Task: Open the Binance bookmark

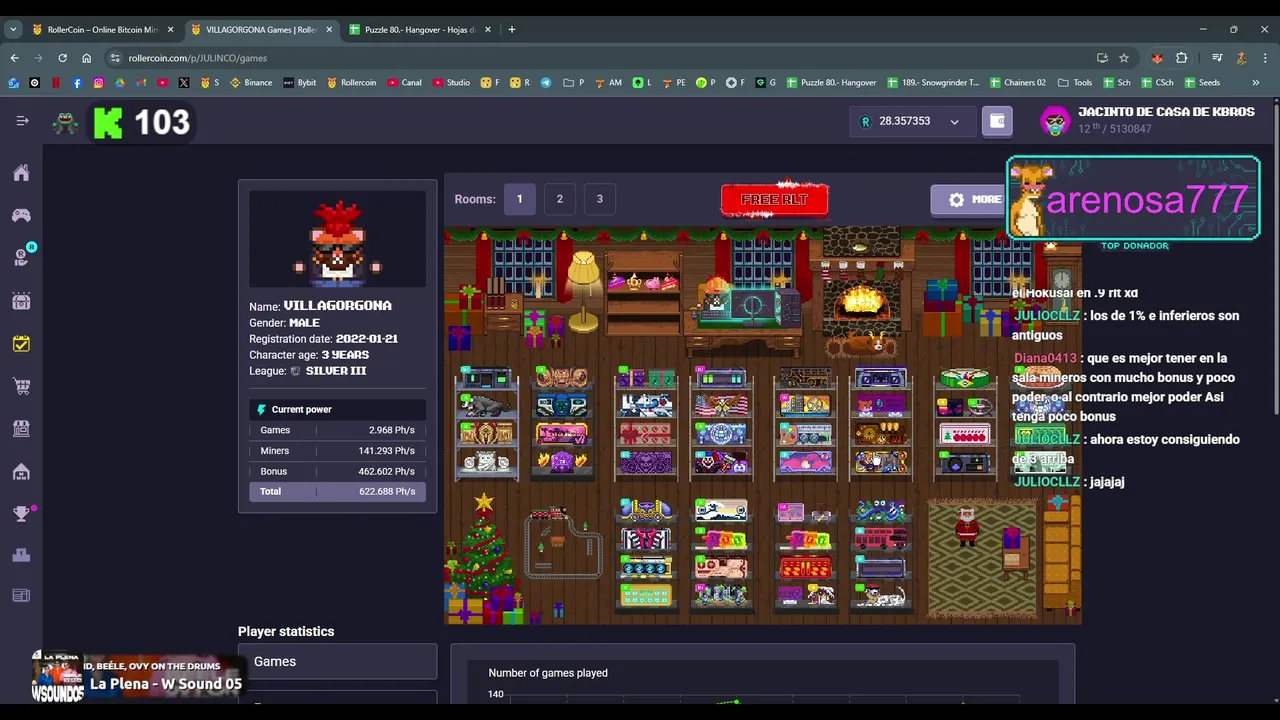Action: 251,83
